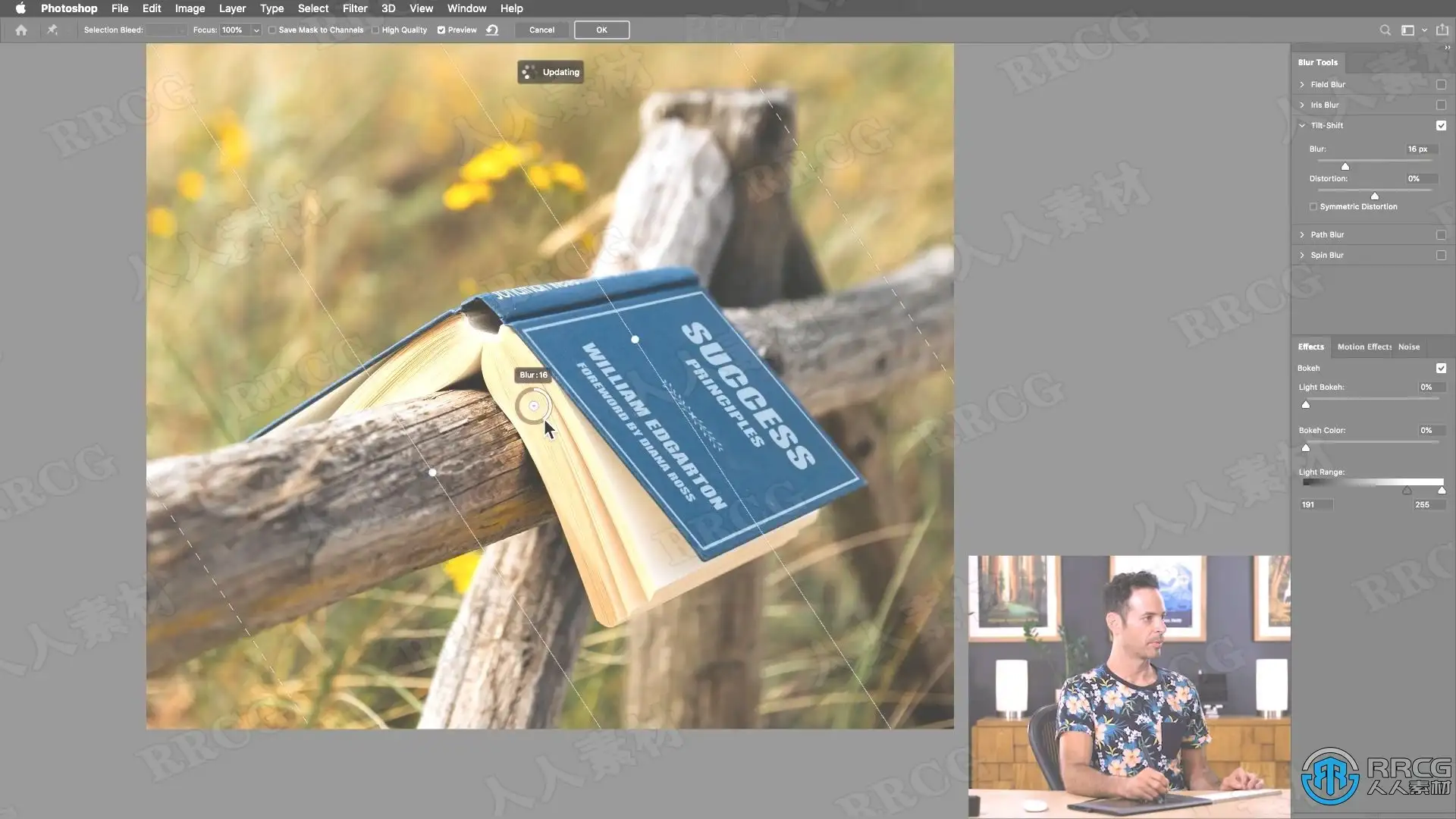
Task: Switch to the Noise tab
Action: point(1408,347)
